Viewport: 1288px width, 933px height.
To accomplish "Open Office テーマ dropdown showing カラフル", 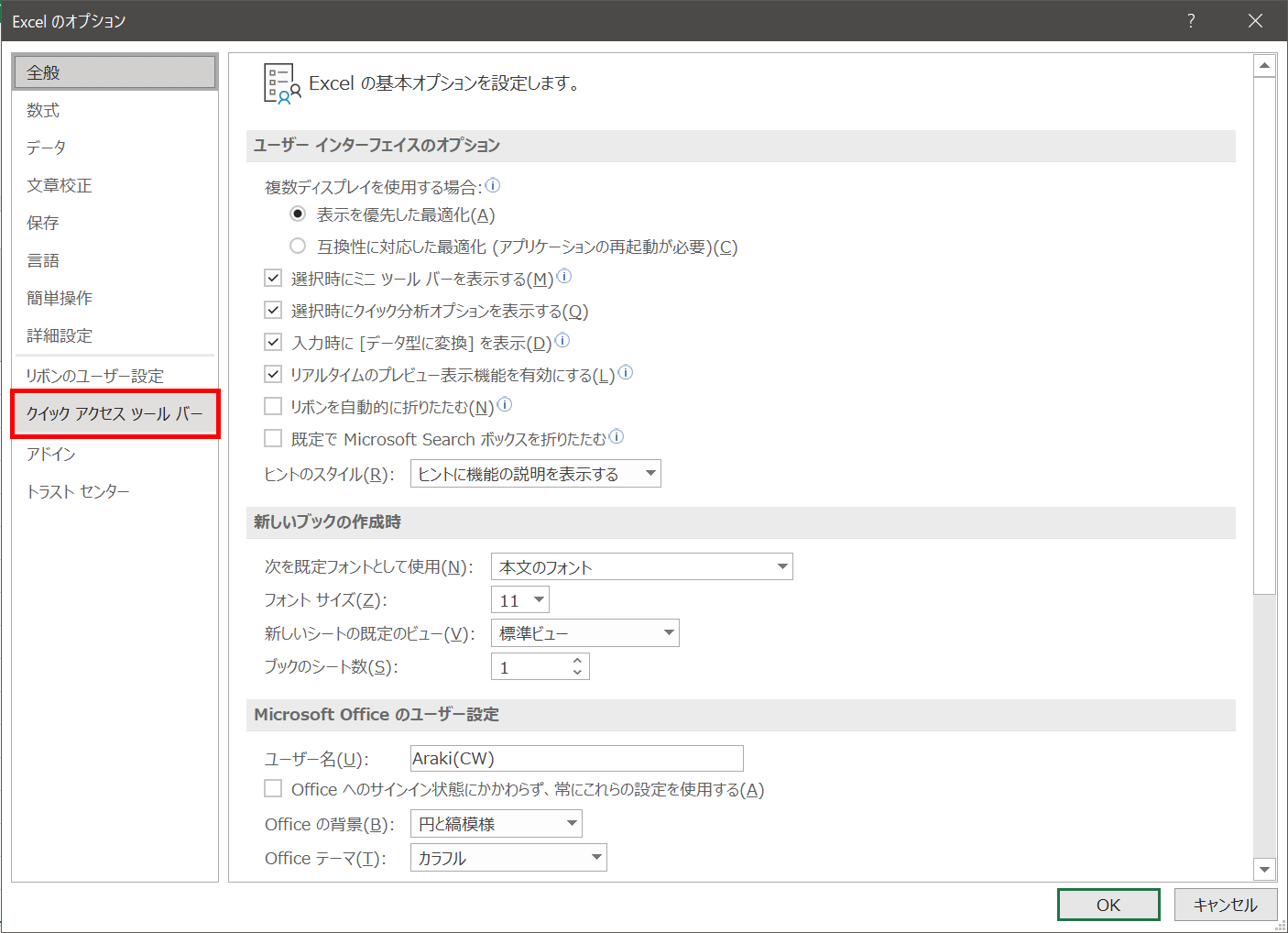I will (x=508, y=858).
